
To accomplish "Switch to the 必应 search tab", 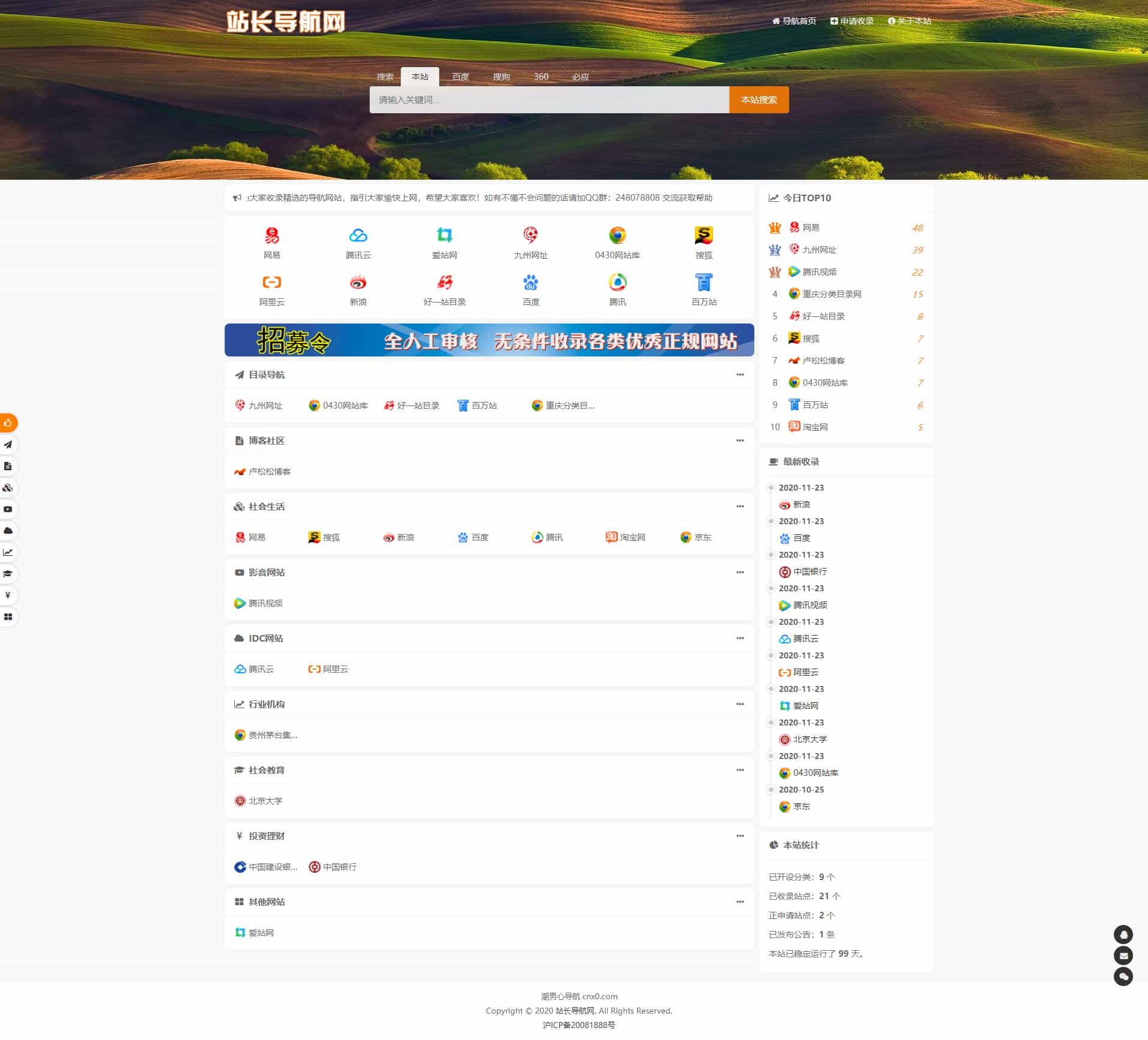I will point(581,77).
